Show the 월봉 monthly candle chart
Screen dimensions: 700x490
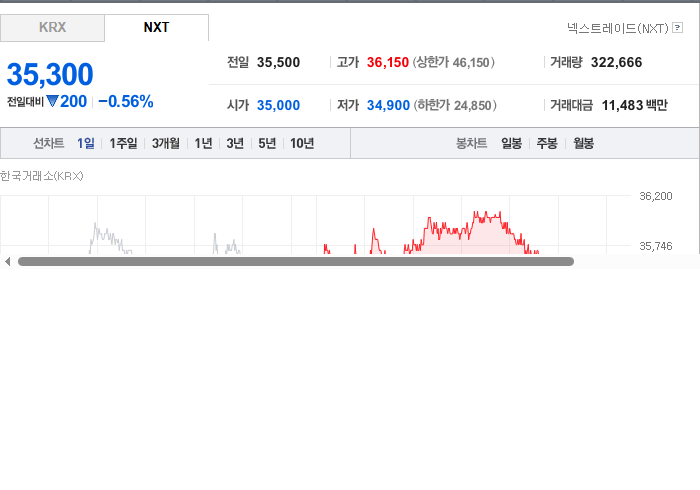tap(583, 143)
